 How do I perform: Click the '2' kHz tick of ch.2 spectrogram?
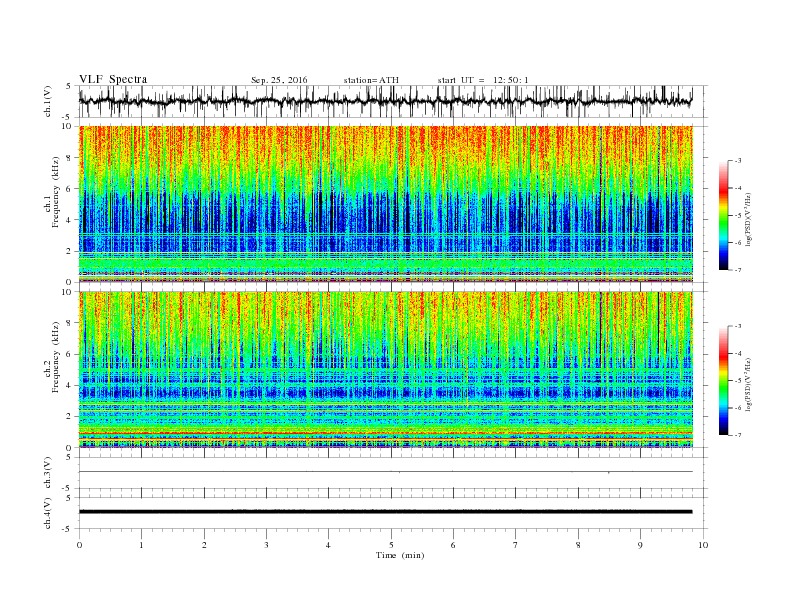coord(70,417)
